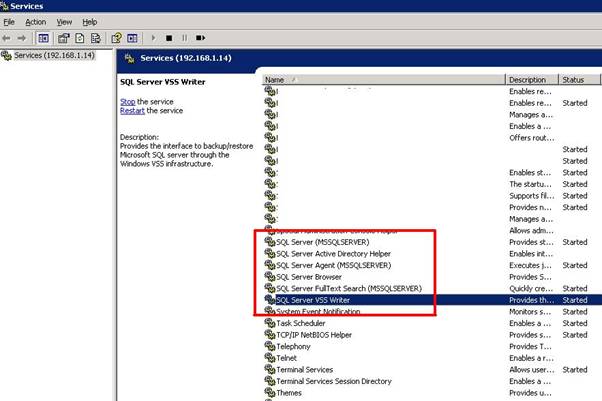
Task: Open the Action menu
Action: coord(35,22)
